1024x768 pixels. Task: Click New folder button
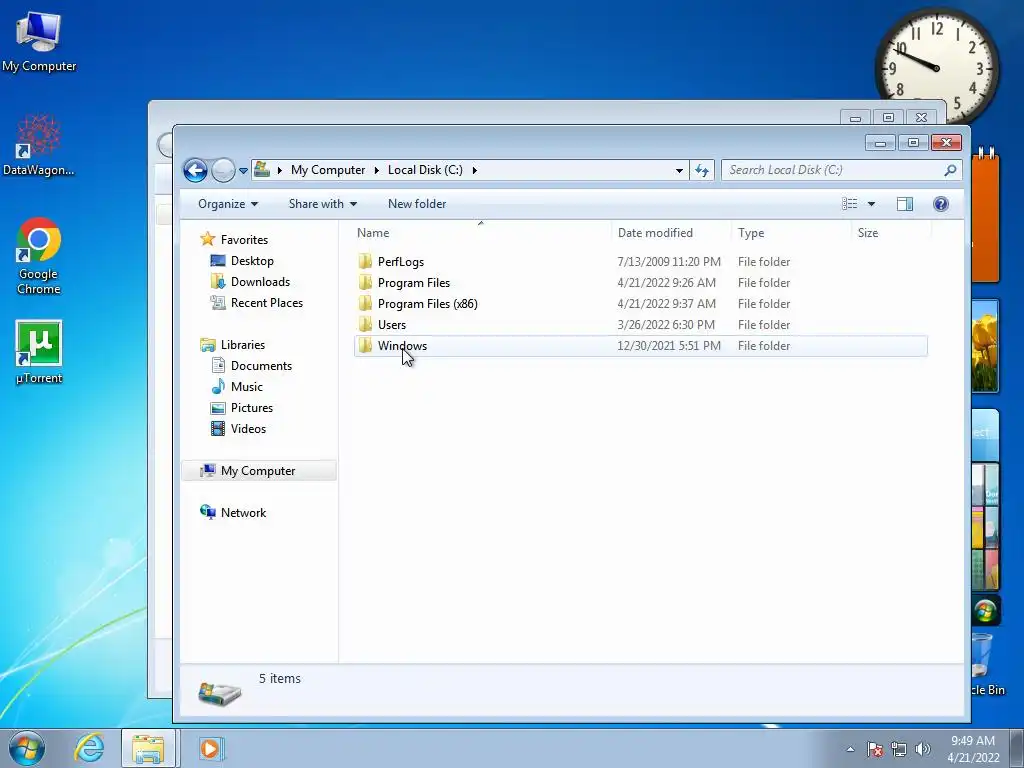point(417,204)
